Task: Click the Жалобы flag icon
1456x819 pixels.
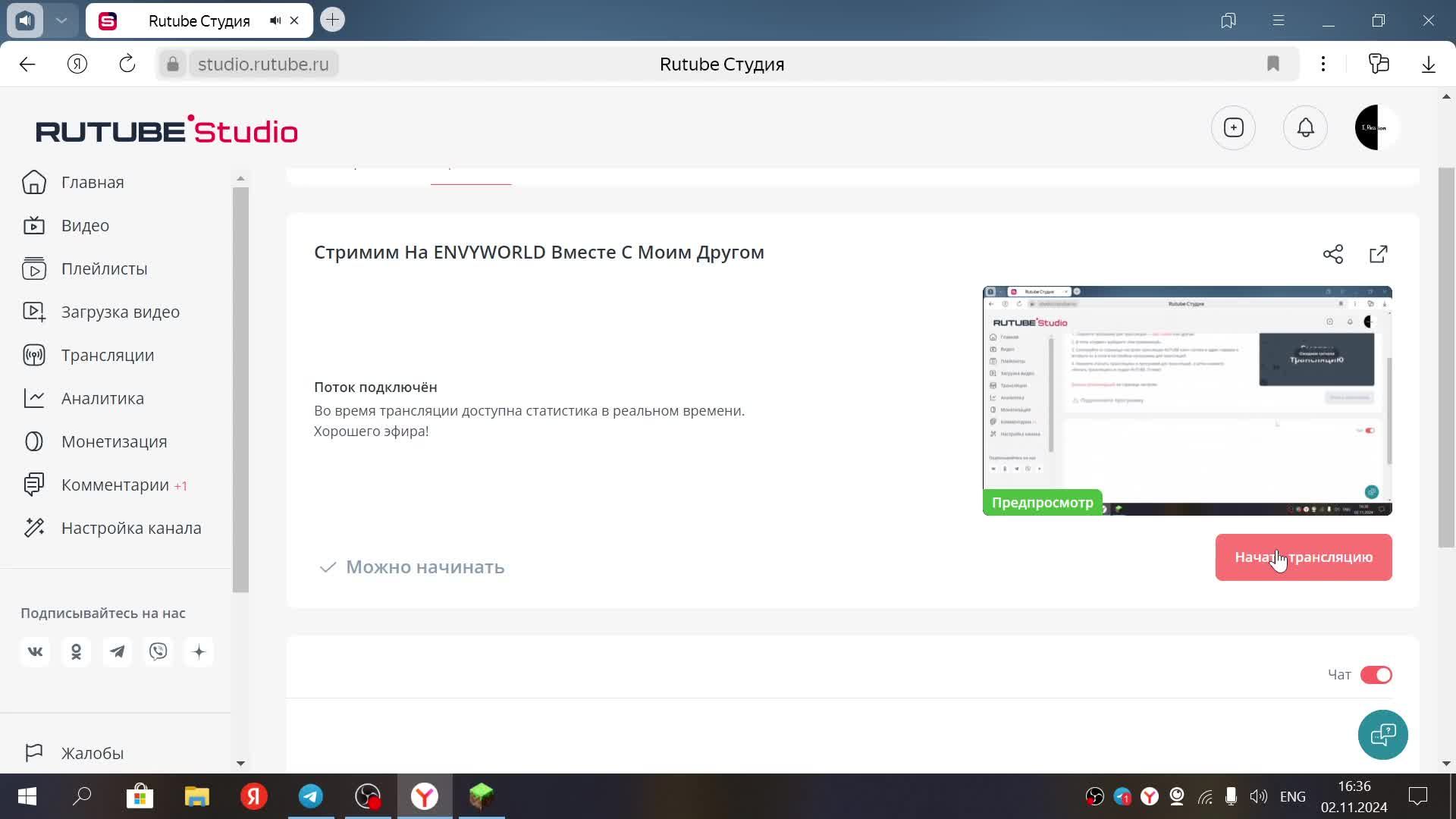Action: (x=34, y=753)
